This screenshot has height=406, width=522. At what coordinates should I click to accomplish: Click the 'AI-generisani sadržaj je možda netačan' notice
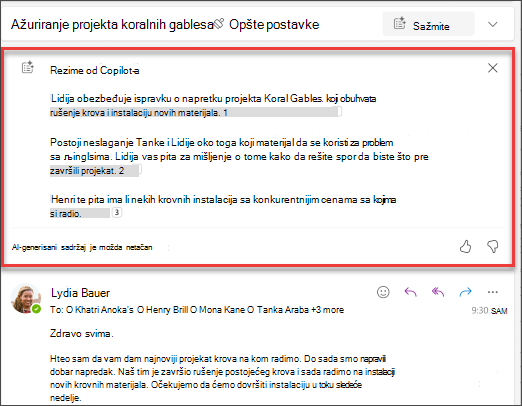82,247
